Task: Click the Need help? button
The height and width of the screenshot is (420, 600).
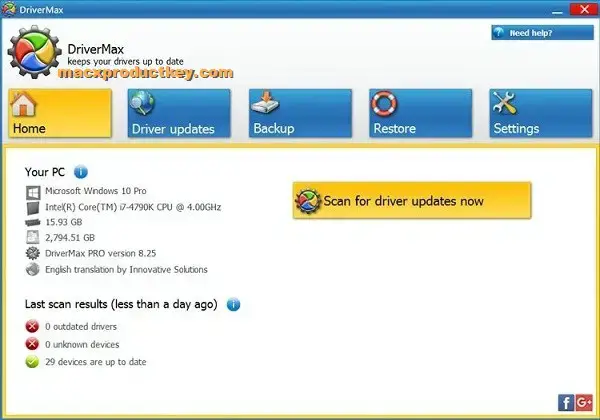Action: tap(542, 33)
